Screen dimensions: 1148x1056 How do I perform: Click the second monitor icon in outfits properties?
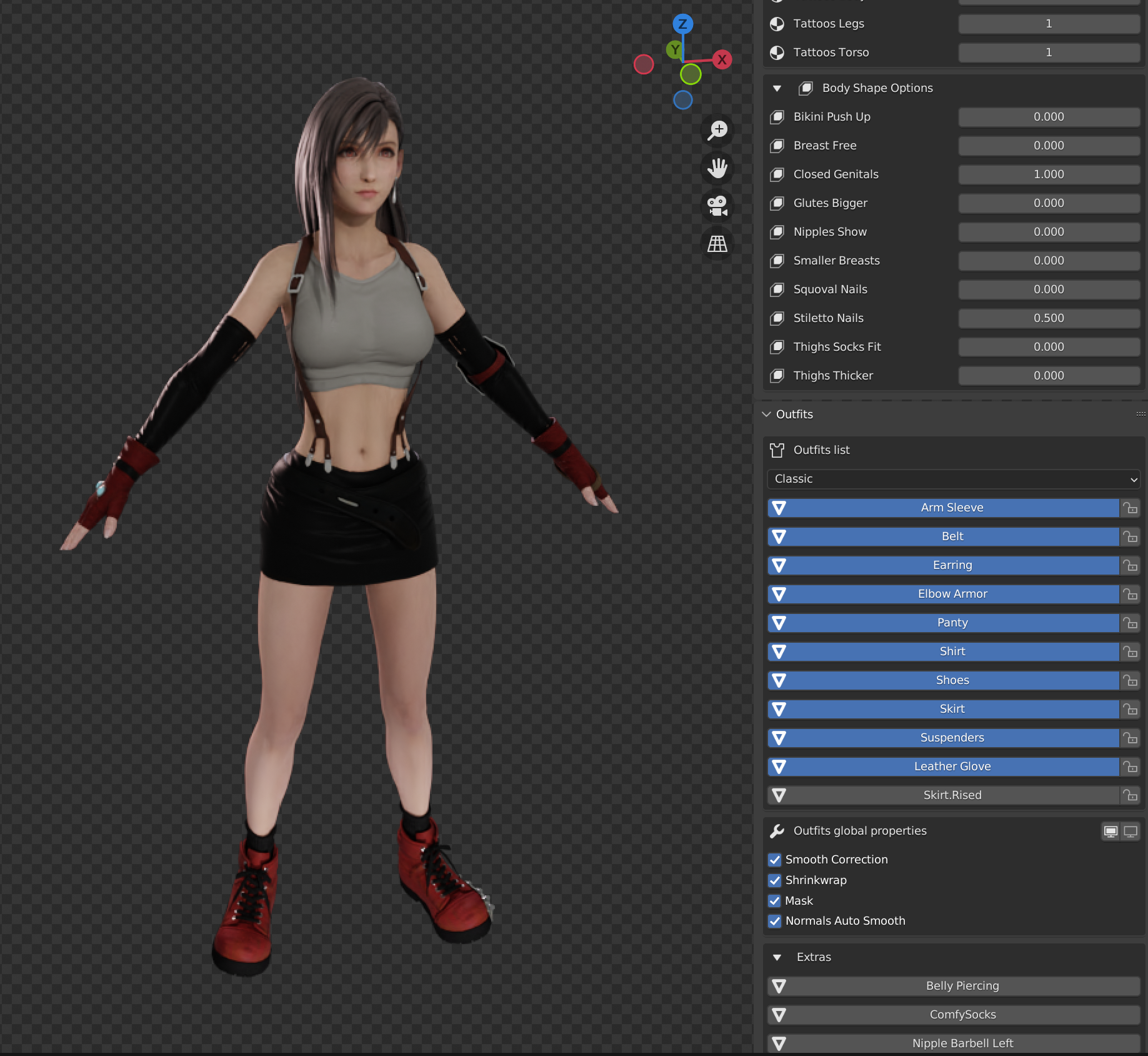[x=1131, y=832]
